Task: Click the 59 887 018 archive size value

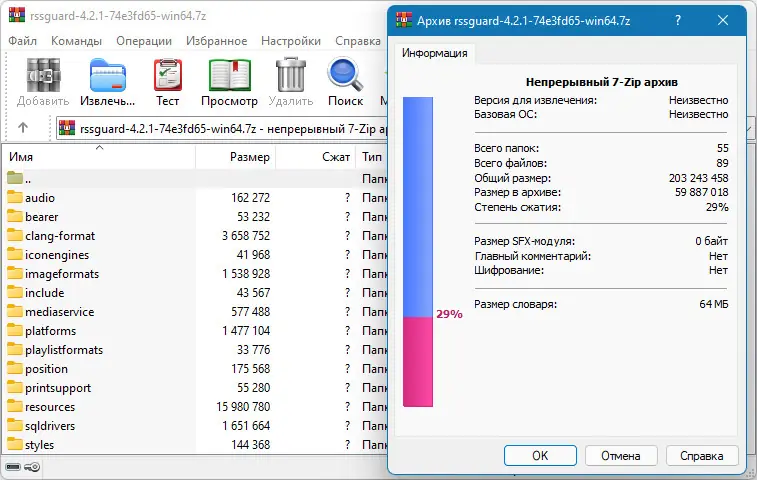Action: [701, 192]
